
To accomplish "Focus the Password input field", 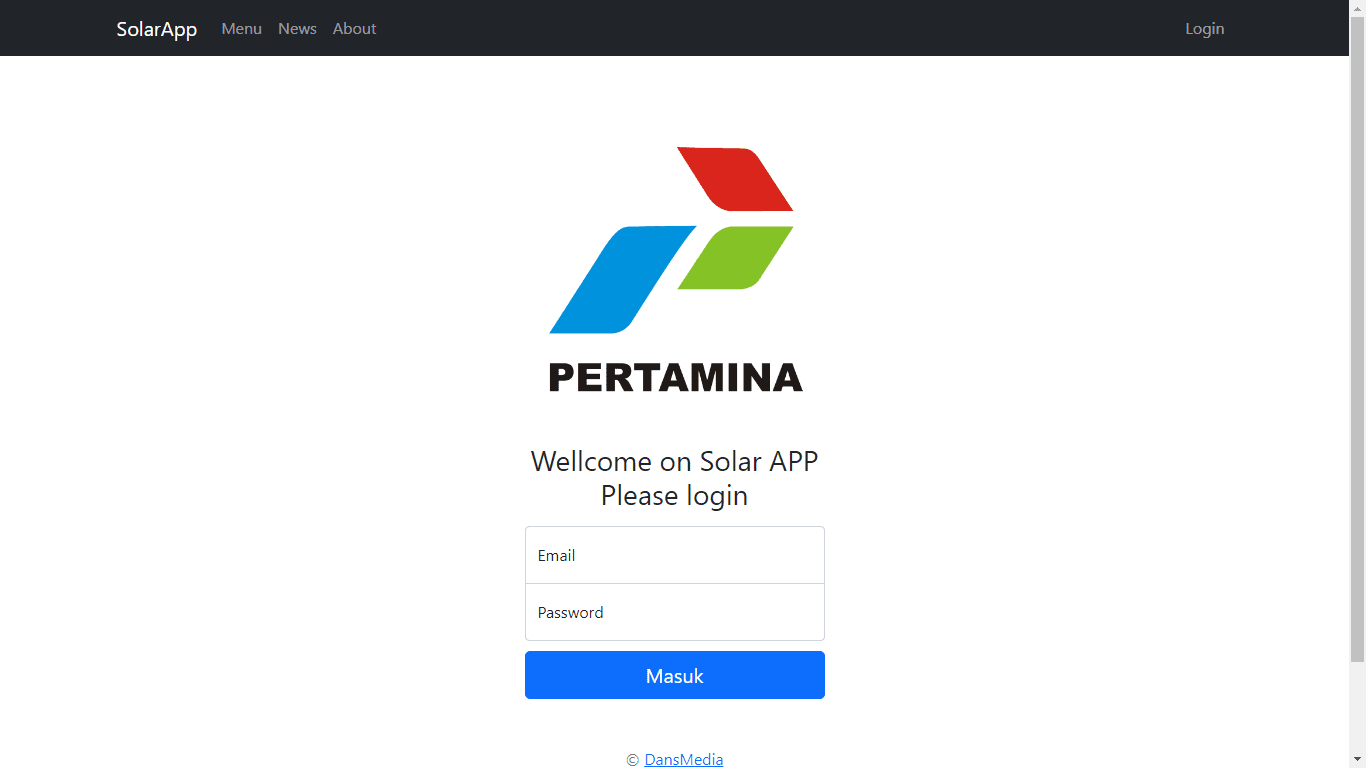I will coord(675,612).
